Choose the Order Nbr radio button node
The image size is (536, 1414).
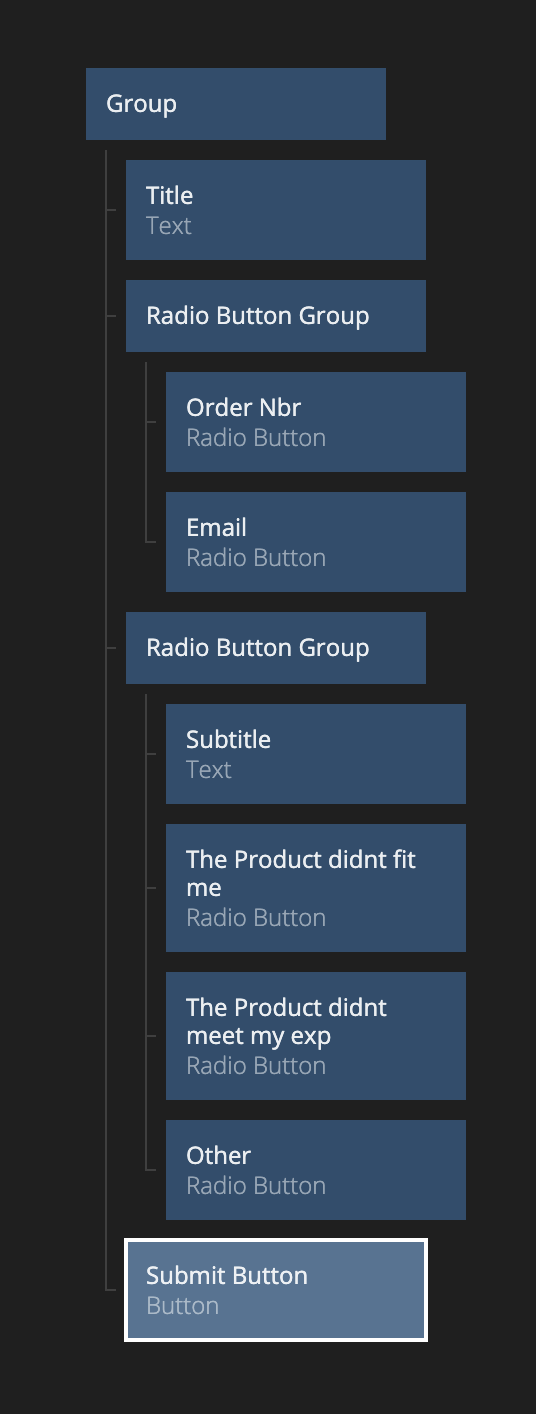click(316, 422)
